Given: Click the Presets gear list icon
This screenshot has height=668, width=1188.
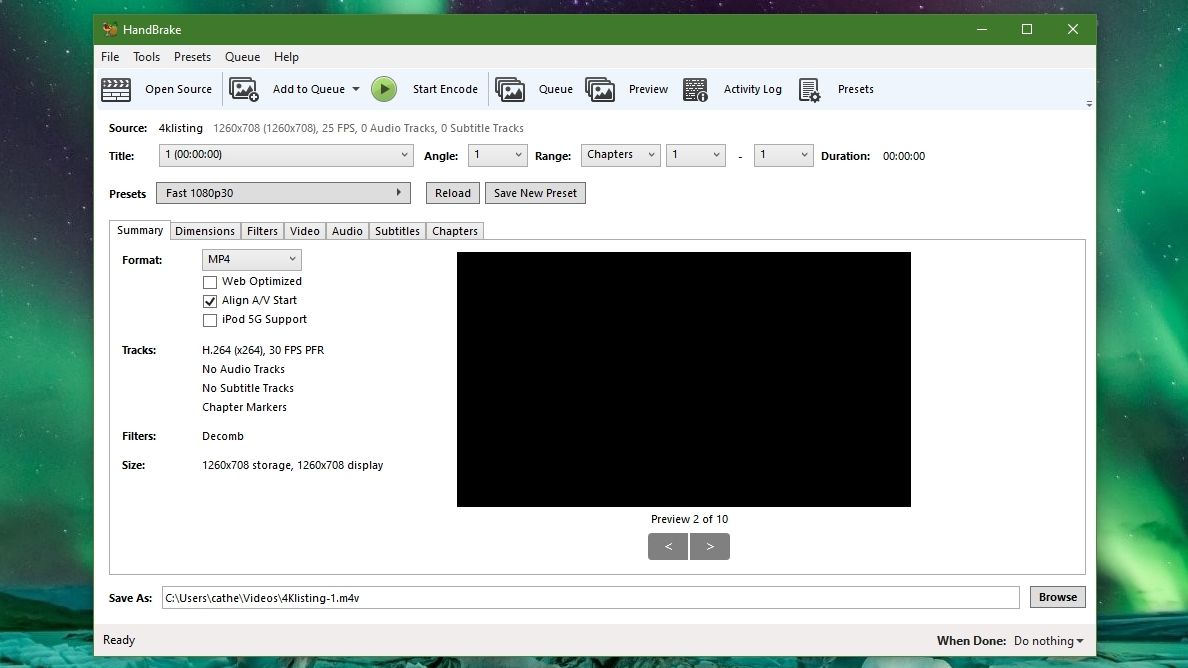Looking at the screenshot, I should [809, 89].
